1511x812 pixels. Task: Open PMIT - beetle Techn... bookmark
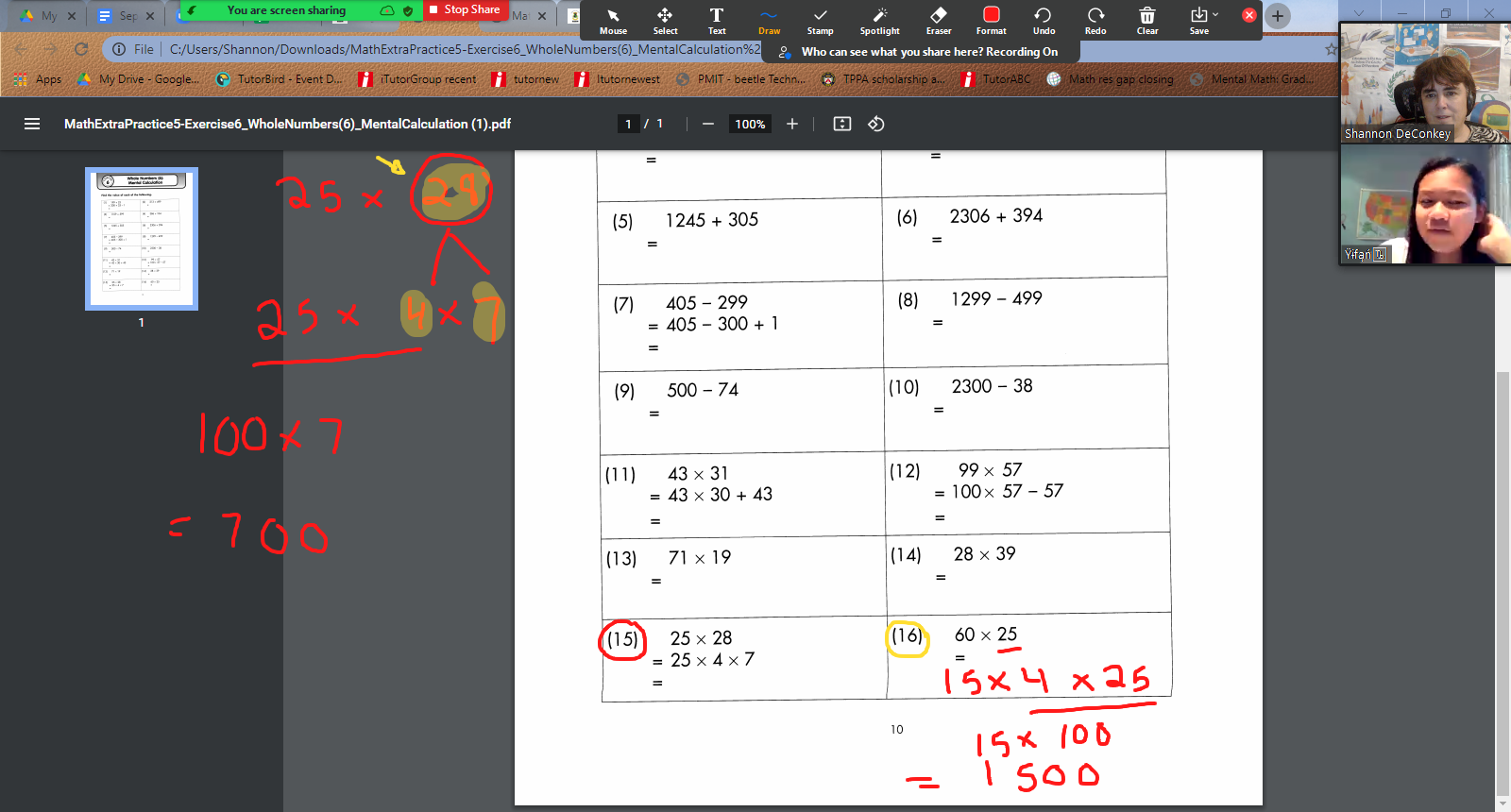741,79
